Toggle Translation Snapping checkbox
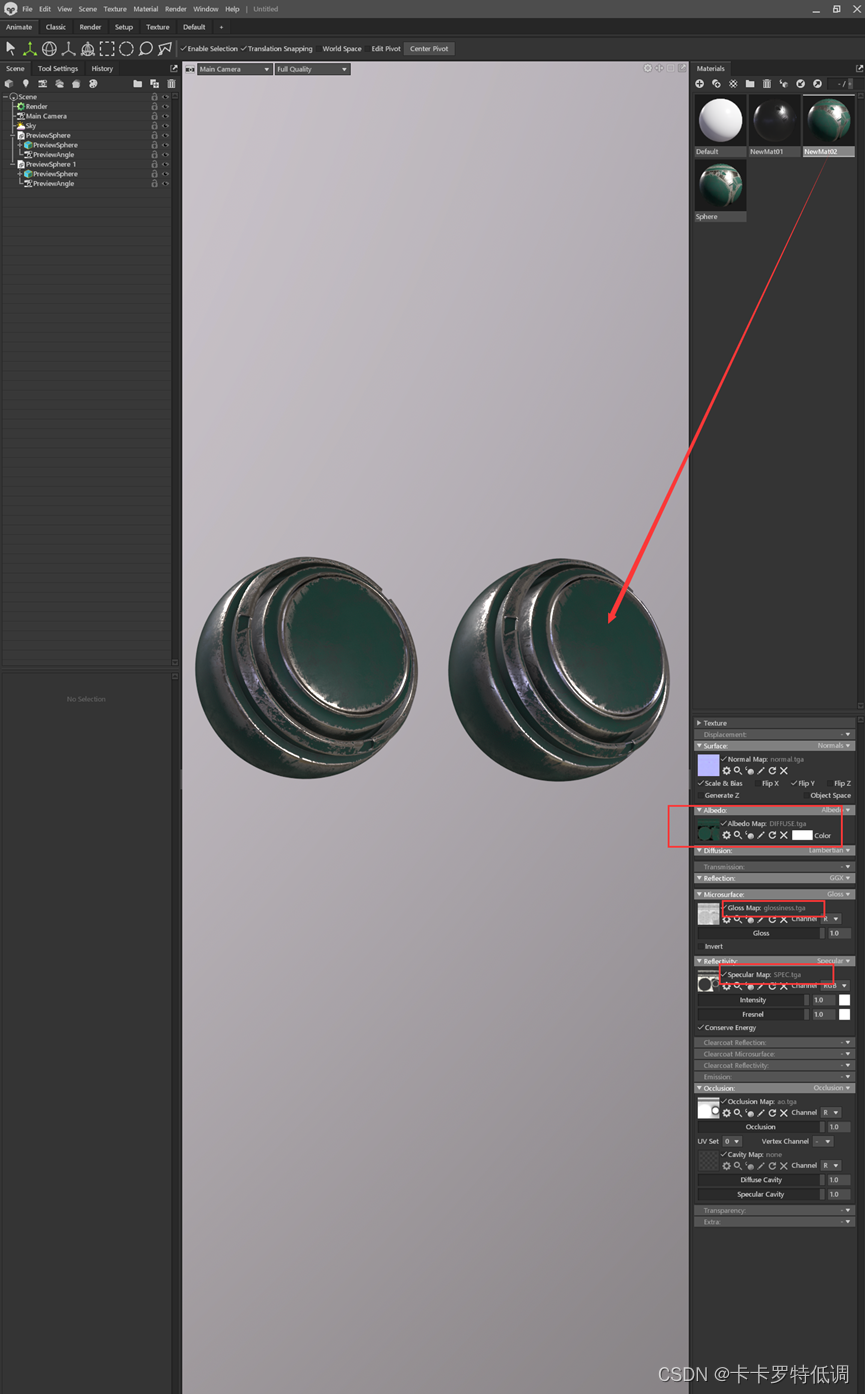Viewport: 865px width, 1394px height. point(244,48)
